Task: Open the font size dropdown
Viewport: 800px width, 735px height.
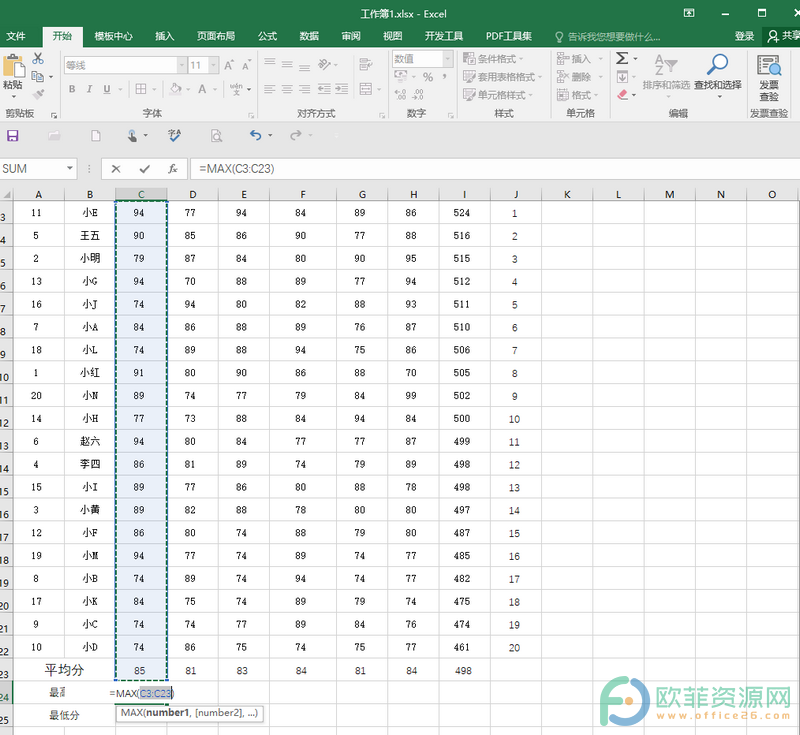Action: (214, 65)
